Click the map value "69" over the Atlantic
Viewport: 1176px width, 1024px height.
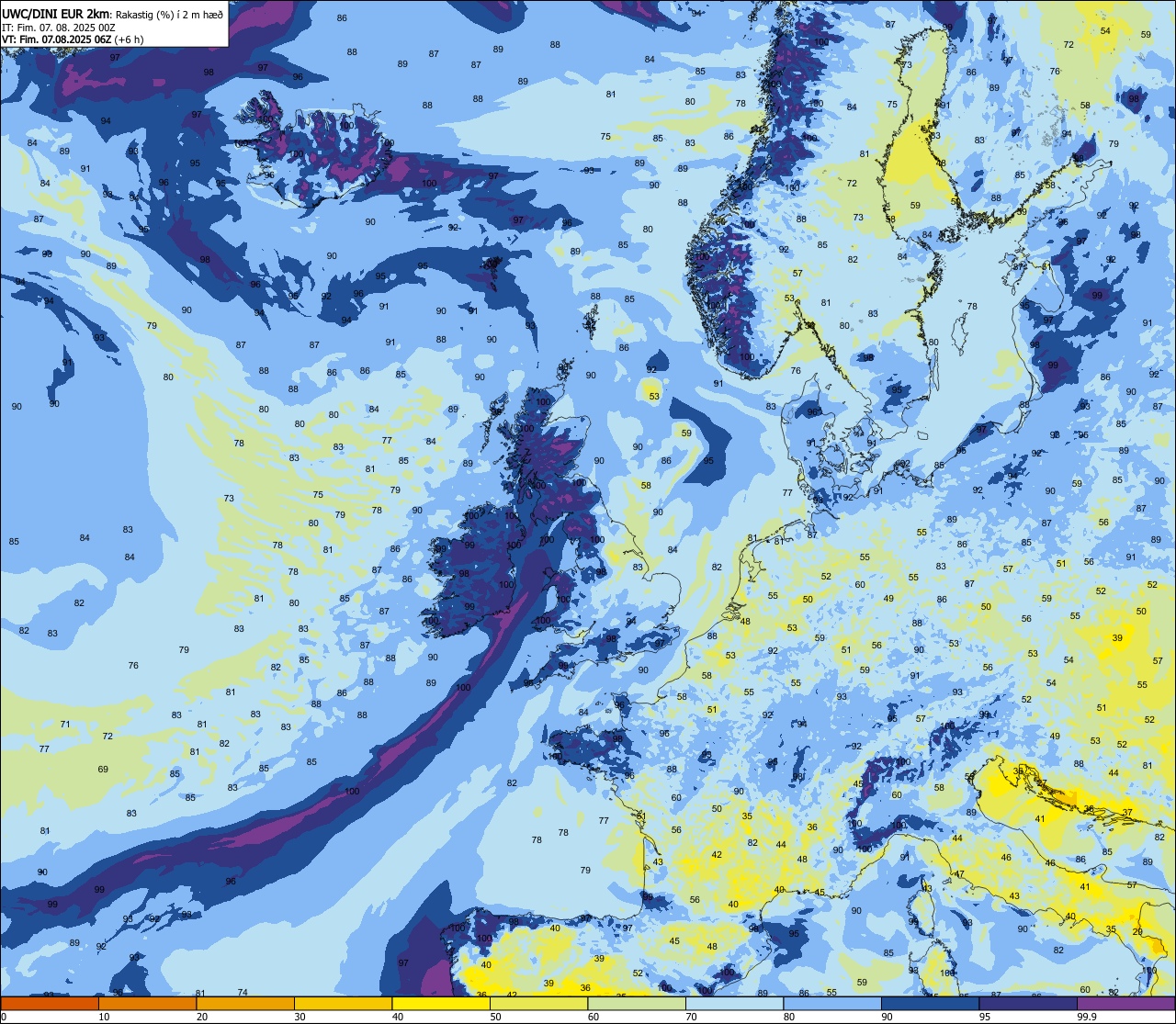point(103,770)
